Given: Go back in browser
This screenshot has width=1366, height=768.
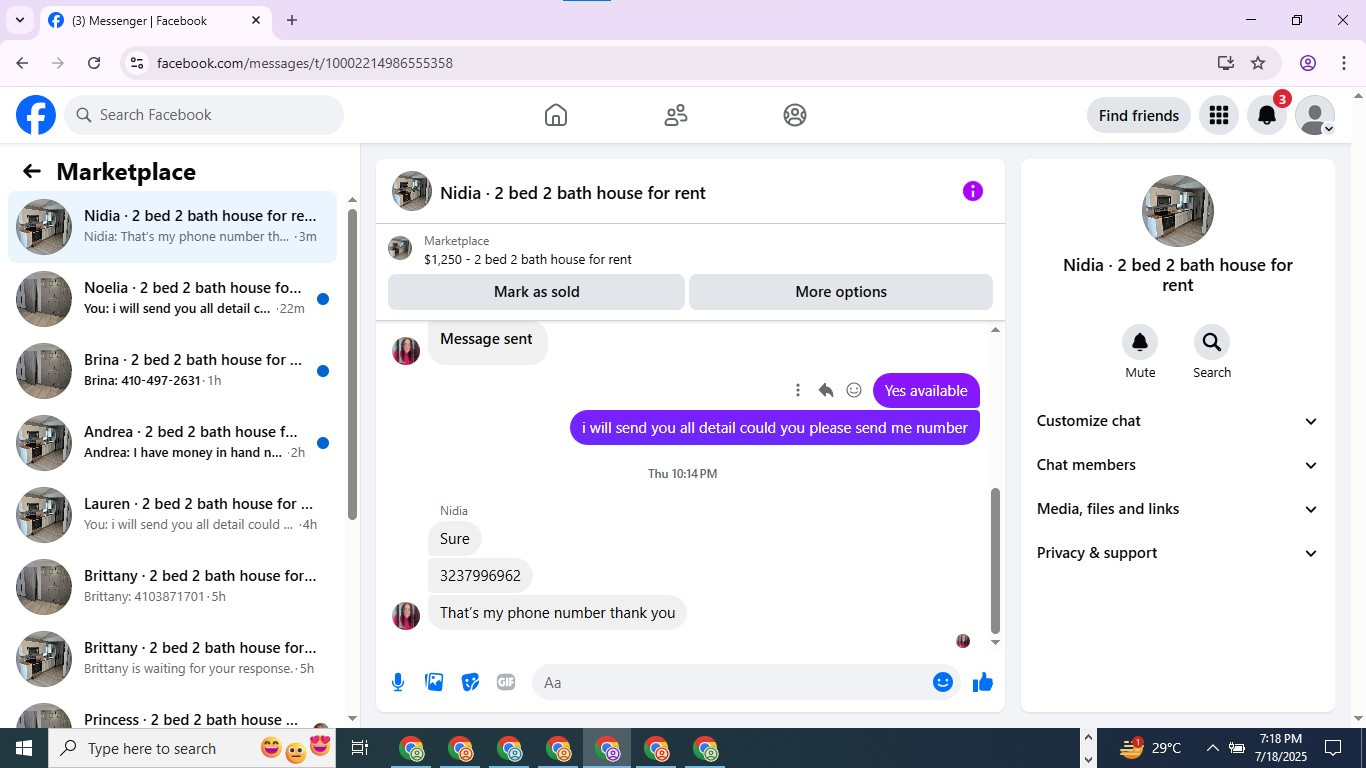Looking at the screenshot, I should 22,63.
